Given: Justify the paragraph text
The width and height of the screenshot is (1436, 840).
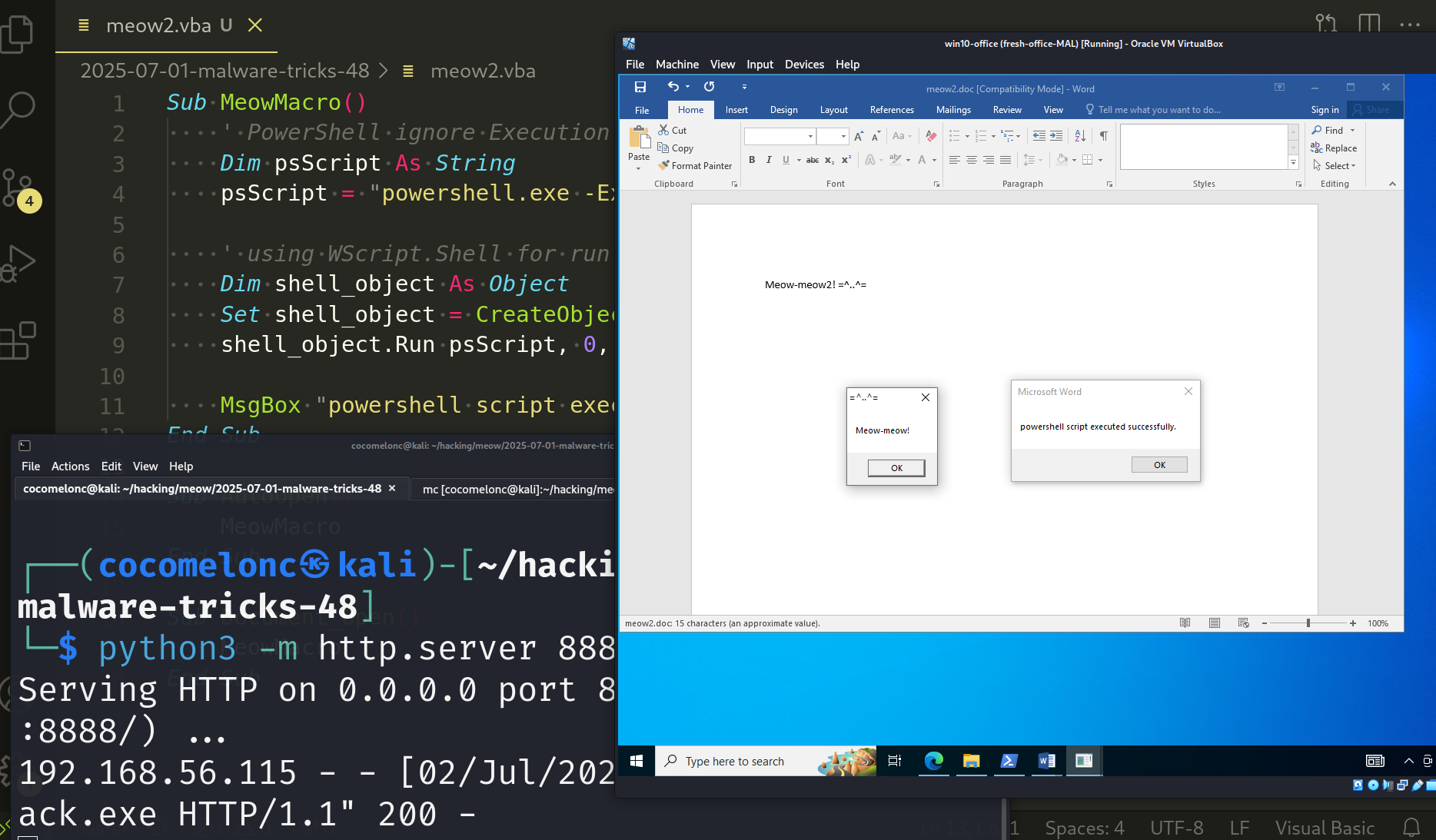Looking at the screenshot, I should click(1006, 160).
